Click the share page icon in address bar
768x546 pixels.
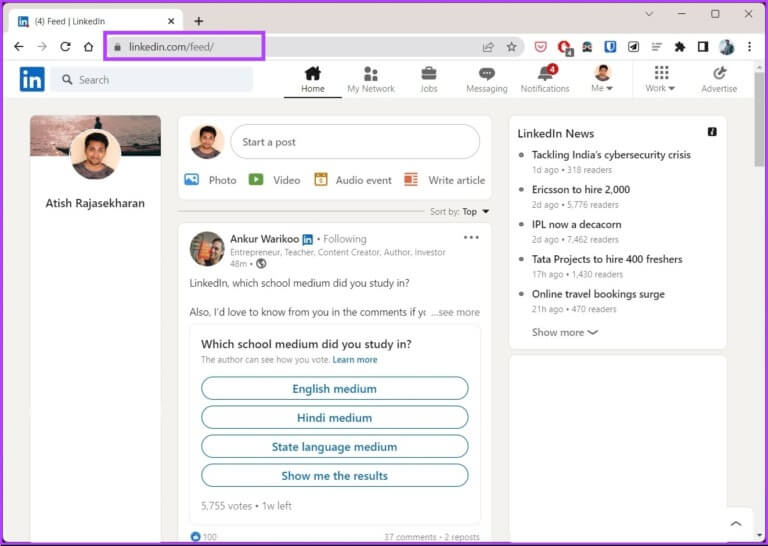(488, 47)
